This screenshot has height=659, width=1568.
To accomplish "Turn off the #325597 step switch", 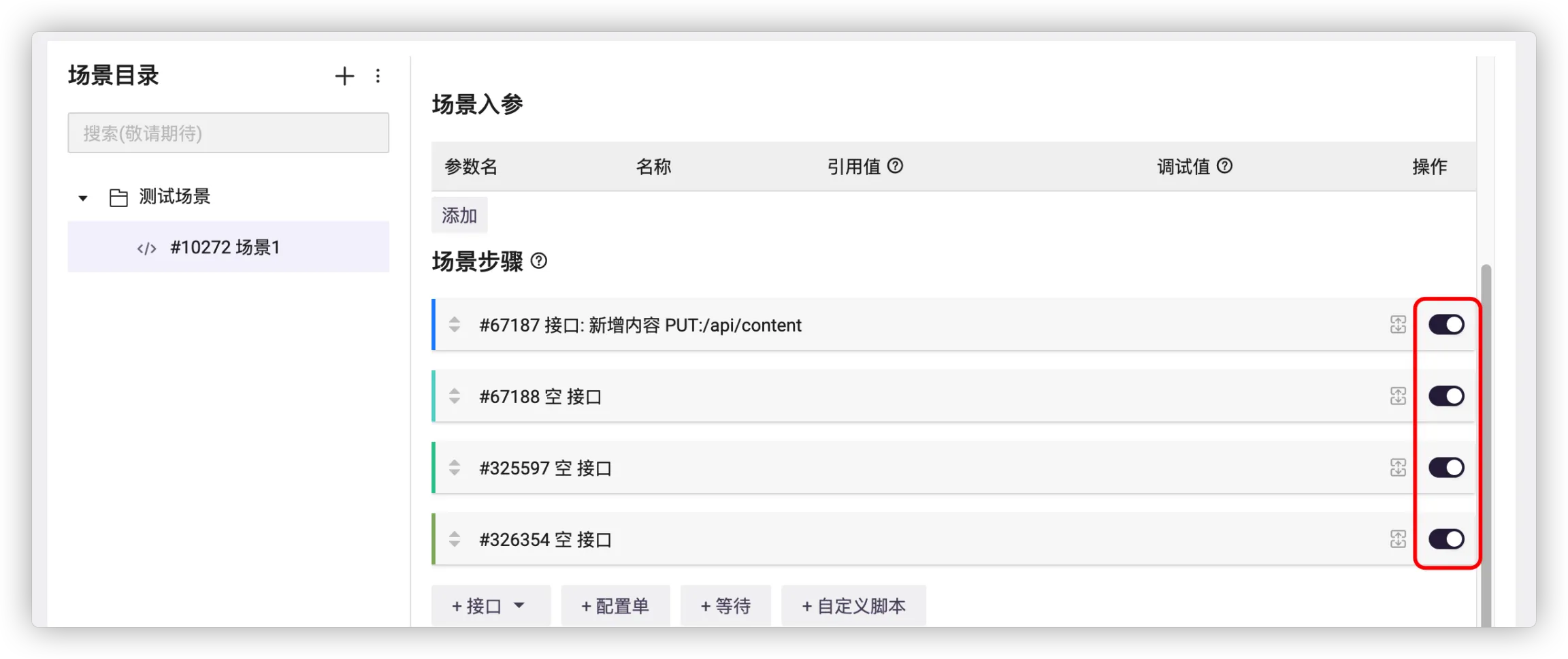I will tap(1446, 468).
